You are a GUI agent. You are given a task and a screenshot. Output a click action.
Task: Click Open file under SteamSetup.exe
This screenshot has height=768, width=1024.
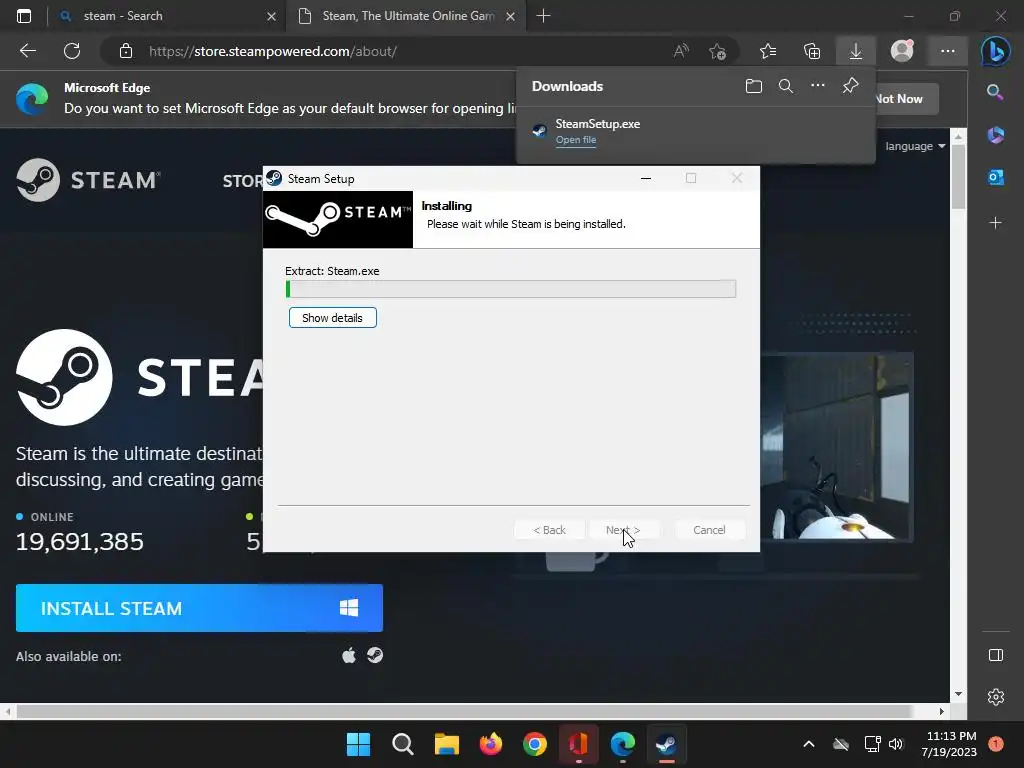575,140
